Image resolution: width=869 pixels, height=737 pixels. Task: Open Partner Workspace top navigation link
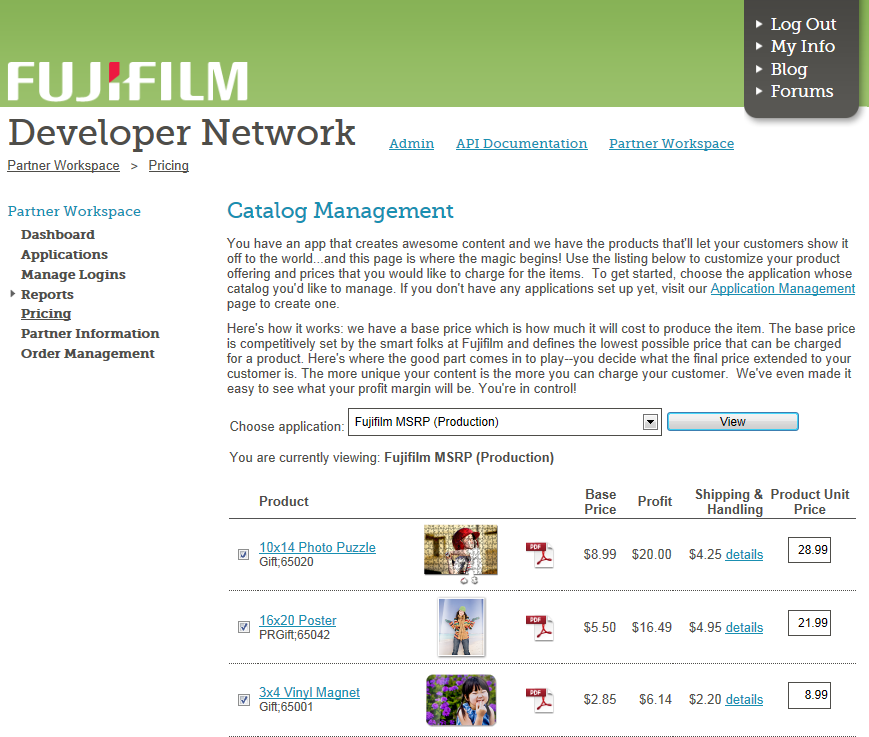pos(671,144)
